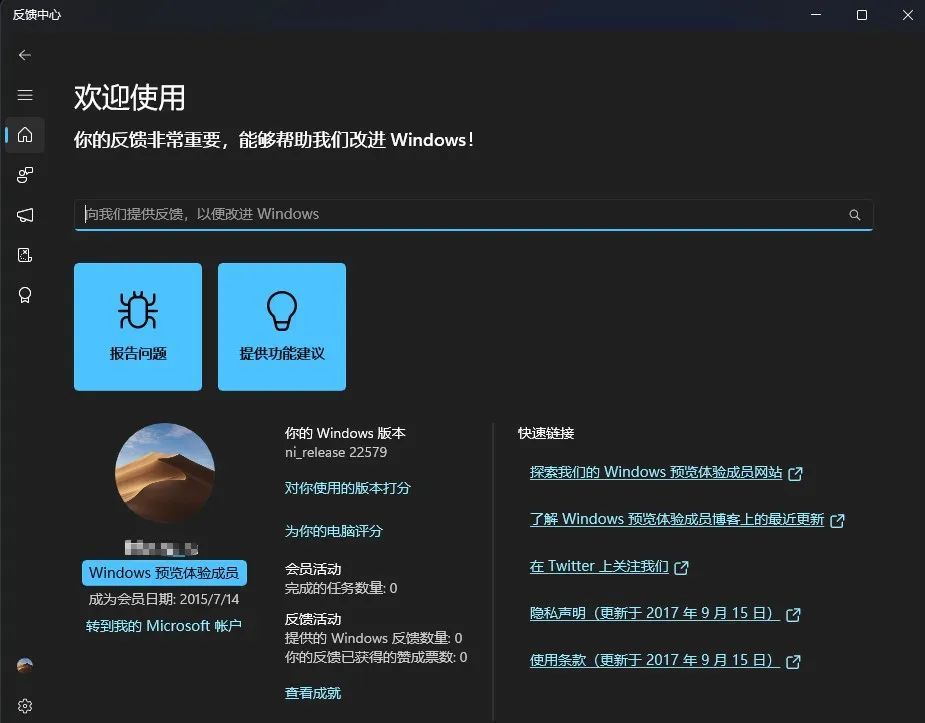Click the bug icon on 报告问题 tile
This screenshot has width=925, height=723.
click(137, 310)
